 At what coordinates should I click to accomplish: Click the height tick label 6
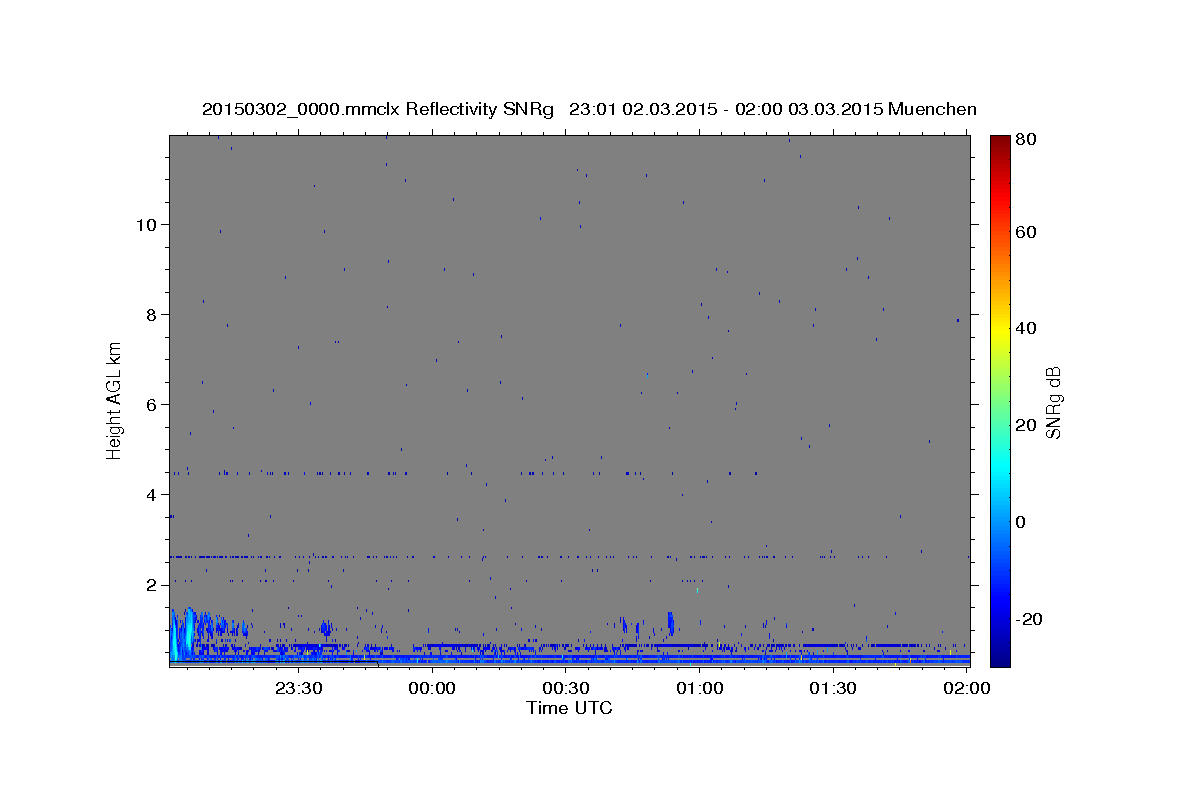point(152,404)
